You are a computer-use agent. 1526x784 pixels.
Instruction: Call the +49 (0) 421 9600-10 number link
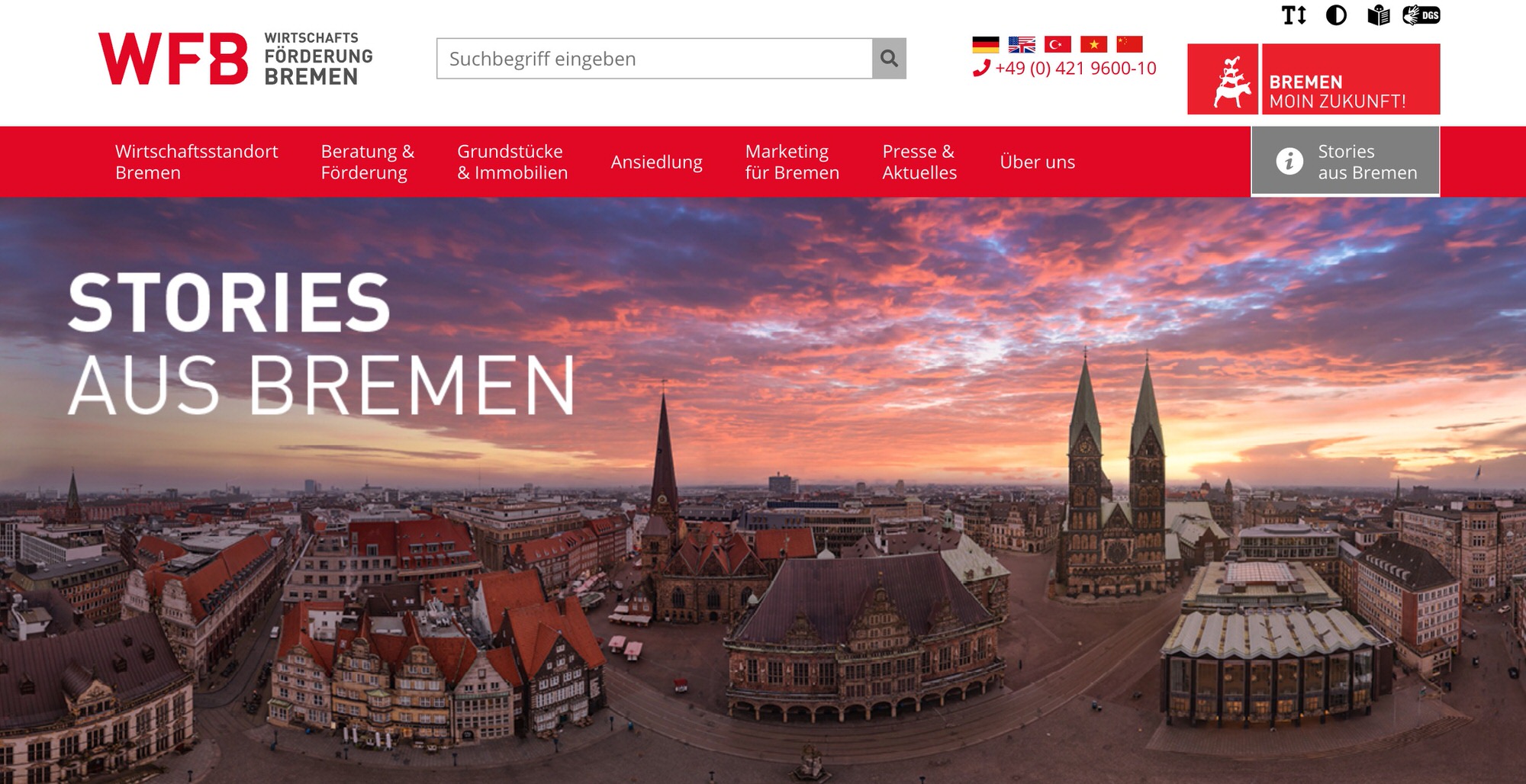click(1076, 69)
